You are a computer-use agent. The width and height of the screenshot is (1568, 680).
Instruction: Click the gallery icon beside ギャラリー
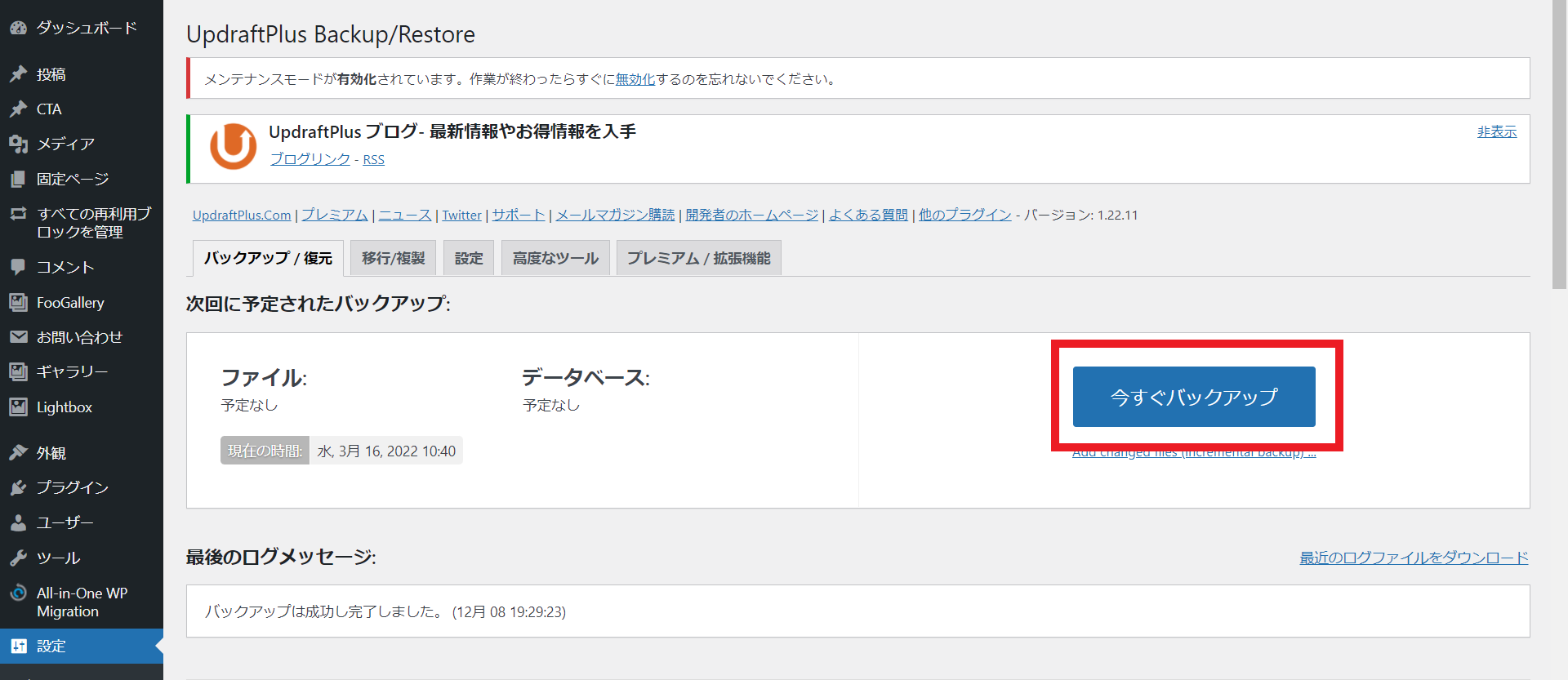(x=19, y=371)
